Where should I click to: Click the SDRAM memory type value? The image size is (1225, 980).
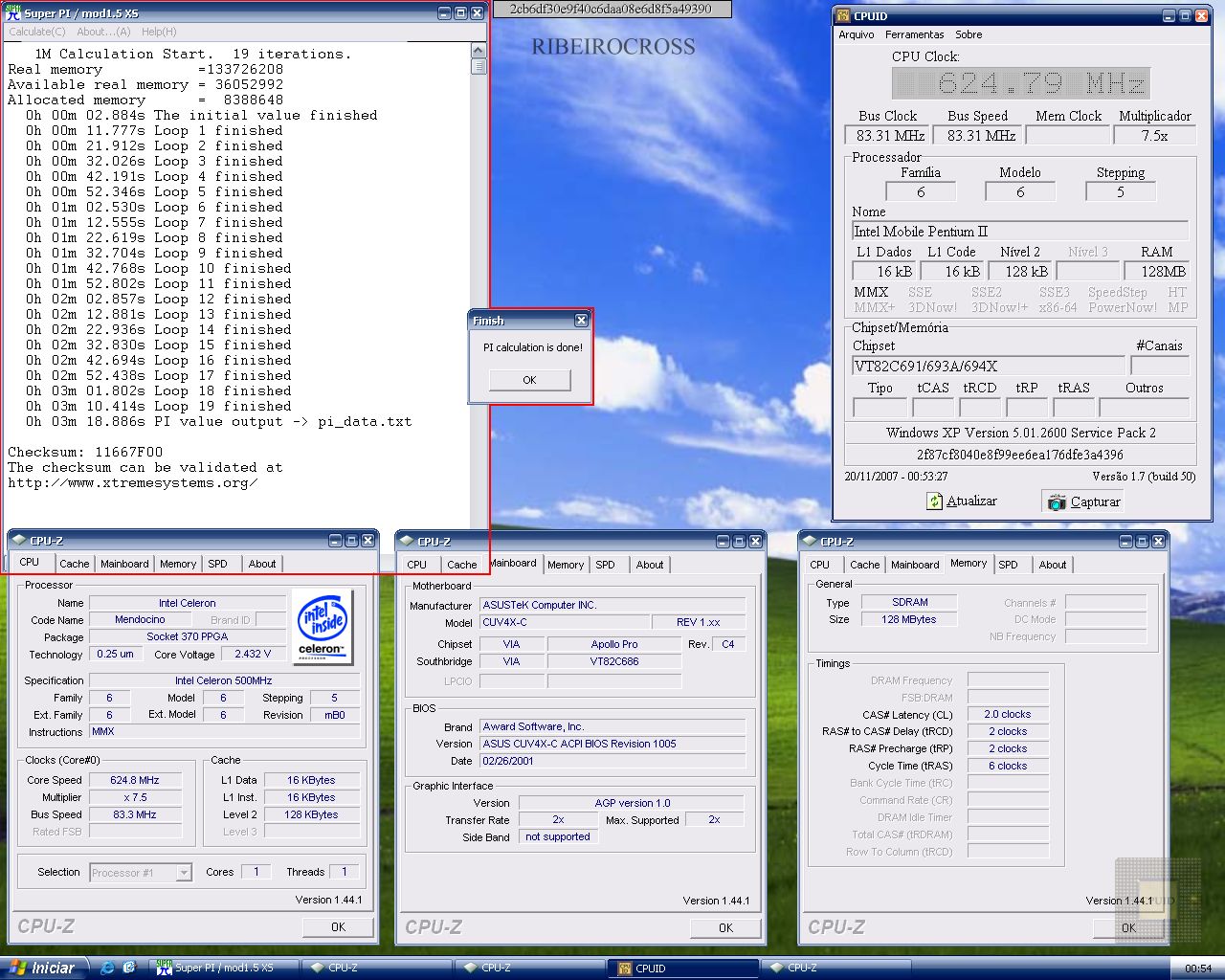(909, 602)
